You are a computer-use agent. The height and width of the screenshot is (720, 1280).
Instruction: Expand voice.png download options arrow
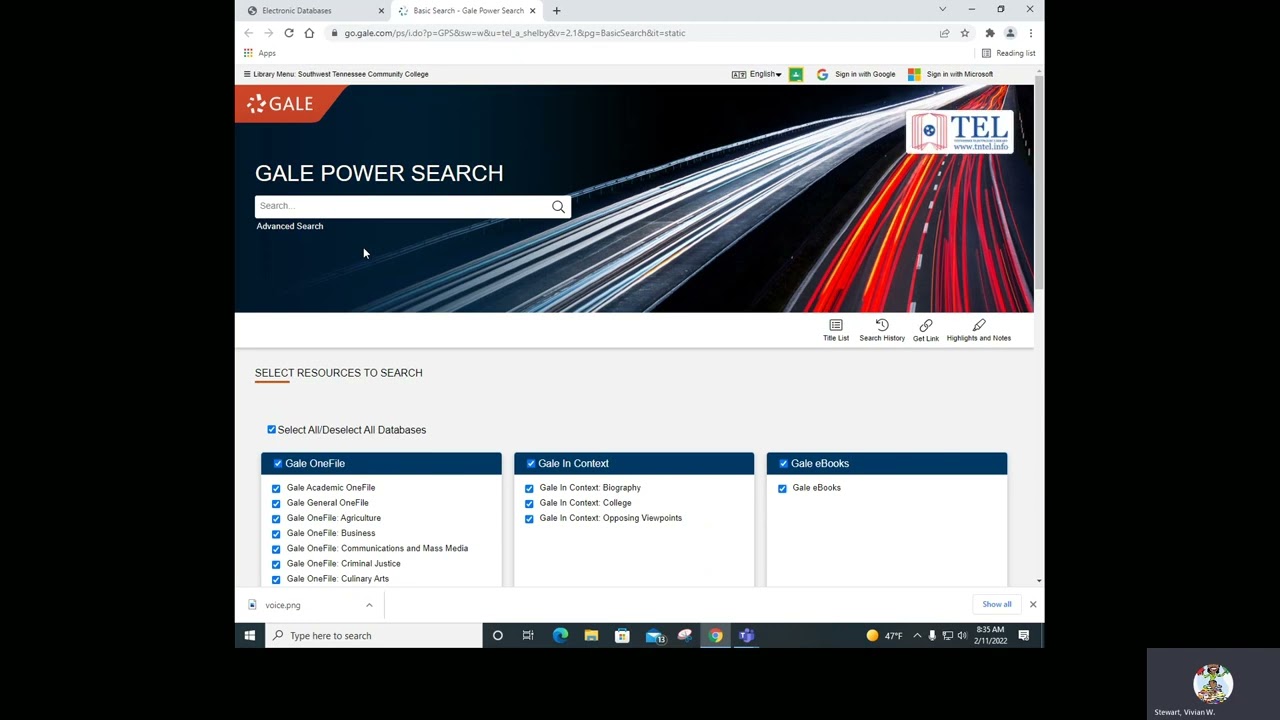coord(369,605)
